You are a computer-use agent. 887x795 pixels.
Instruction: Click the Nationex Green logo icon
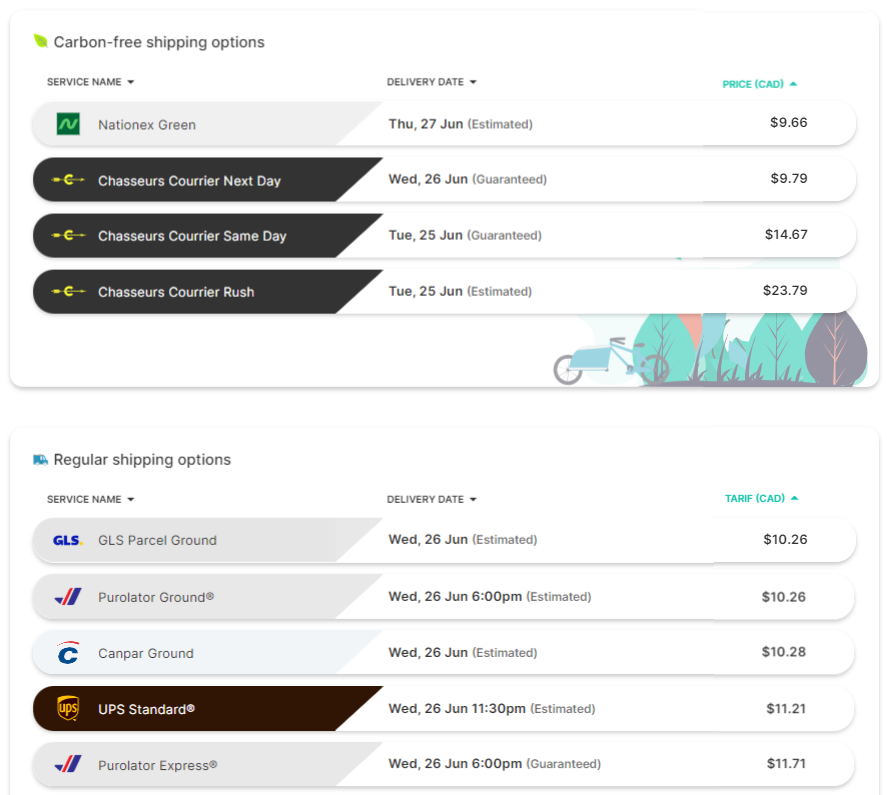[x=68, y=124]
